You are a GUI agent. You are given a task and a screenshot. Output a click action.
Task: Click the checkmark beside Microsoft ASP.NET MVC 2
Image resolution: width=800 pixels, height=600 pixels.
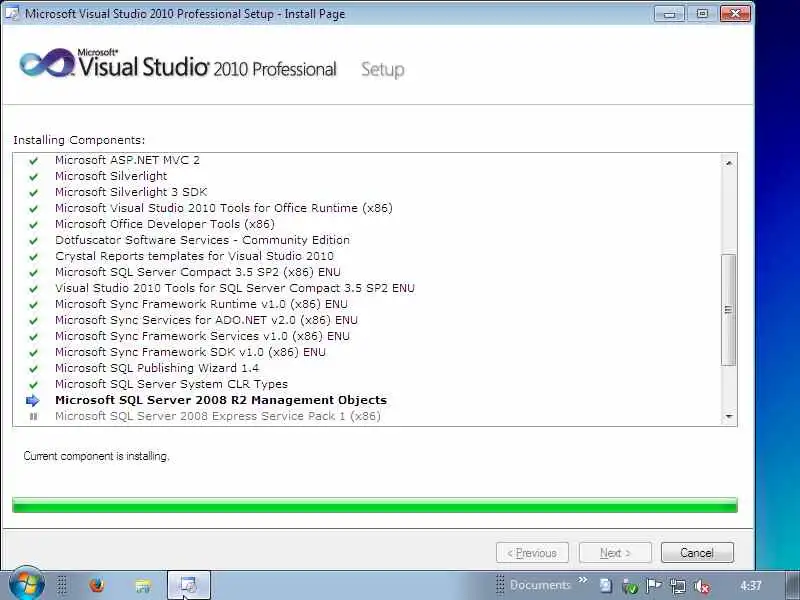pyautogui.click(x=33, y=161)
